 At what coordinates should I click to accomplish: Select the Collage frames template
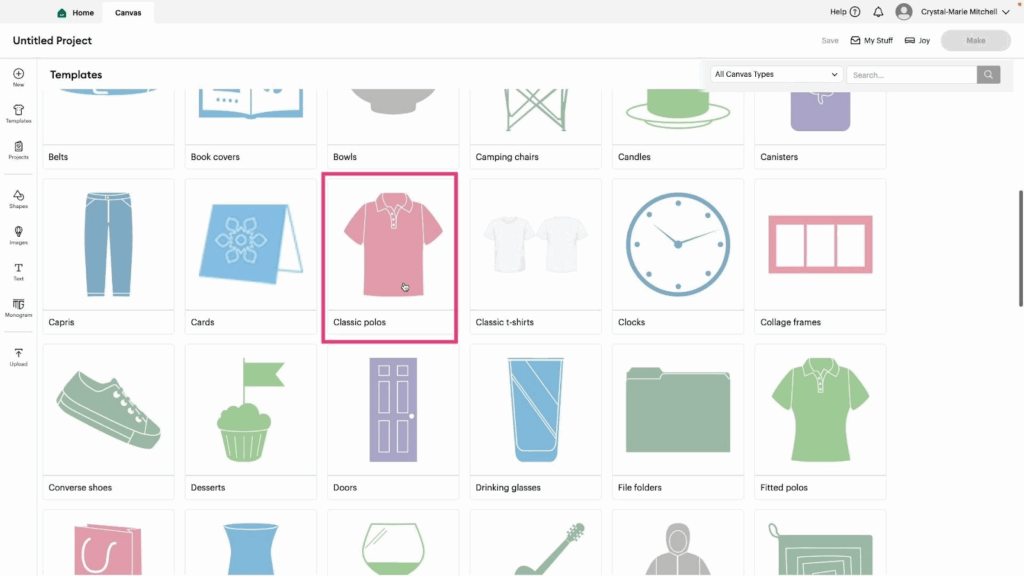tap(820, 257)
